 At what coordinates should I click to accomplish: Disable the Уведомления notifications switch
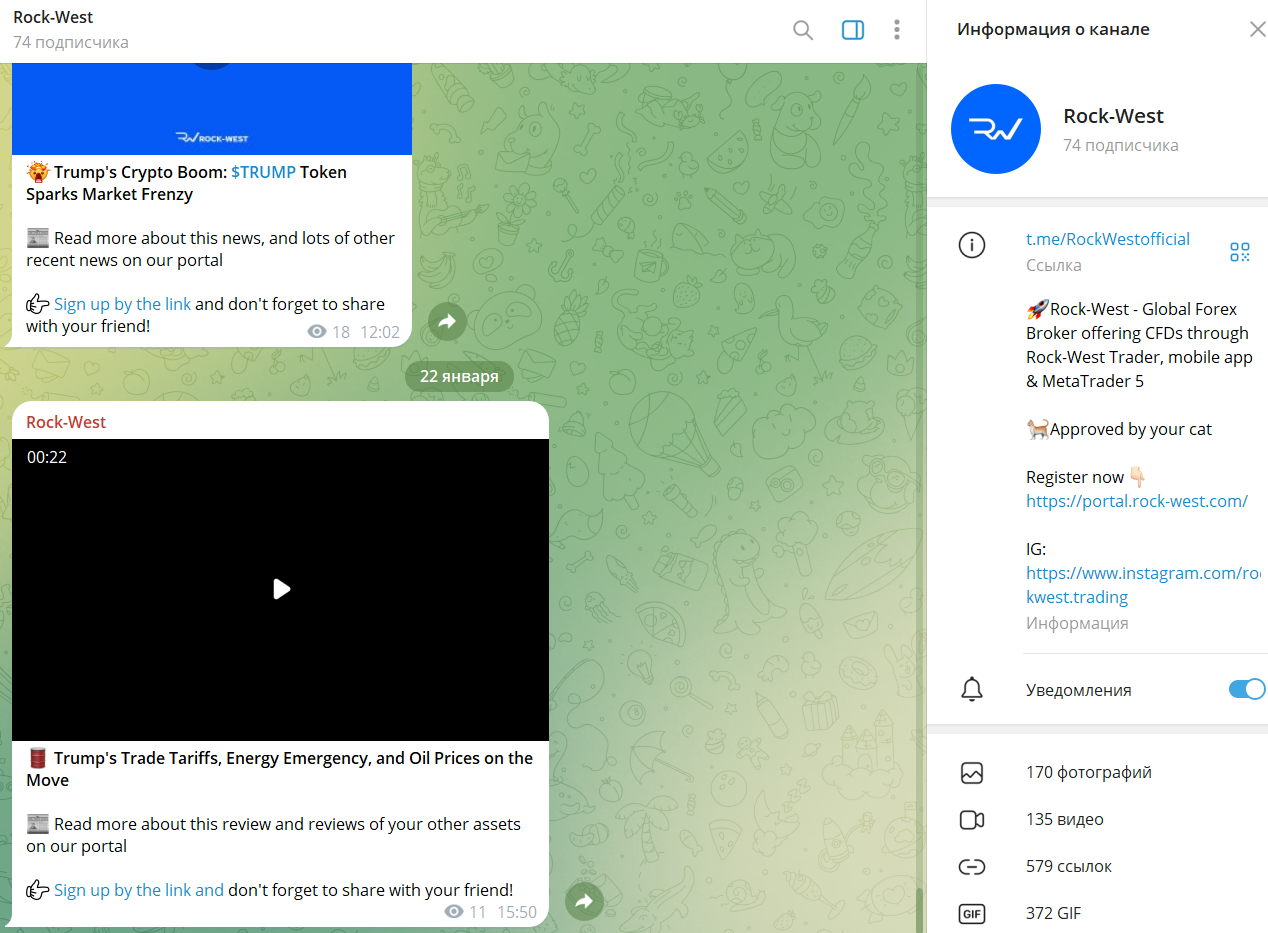tap(1247, 689)
